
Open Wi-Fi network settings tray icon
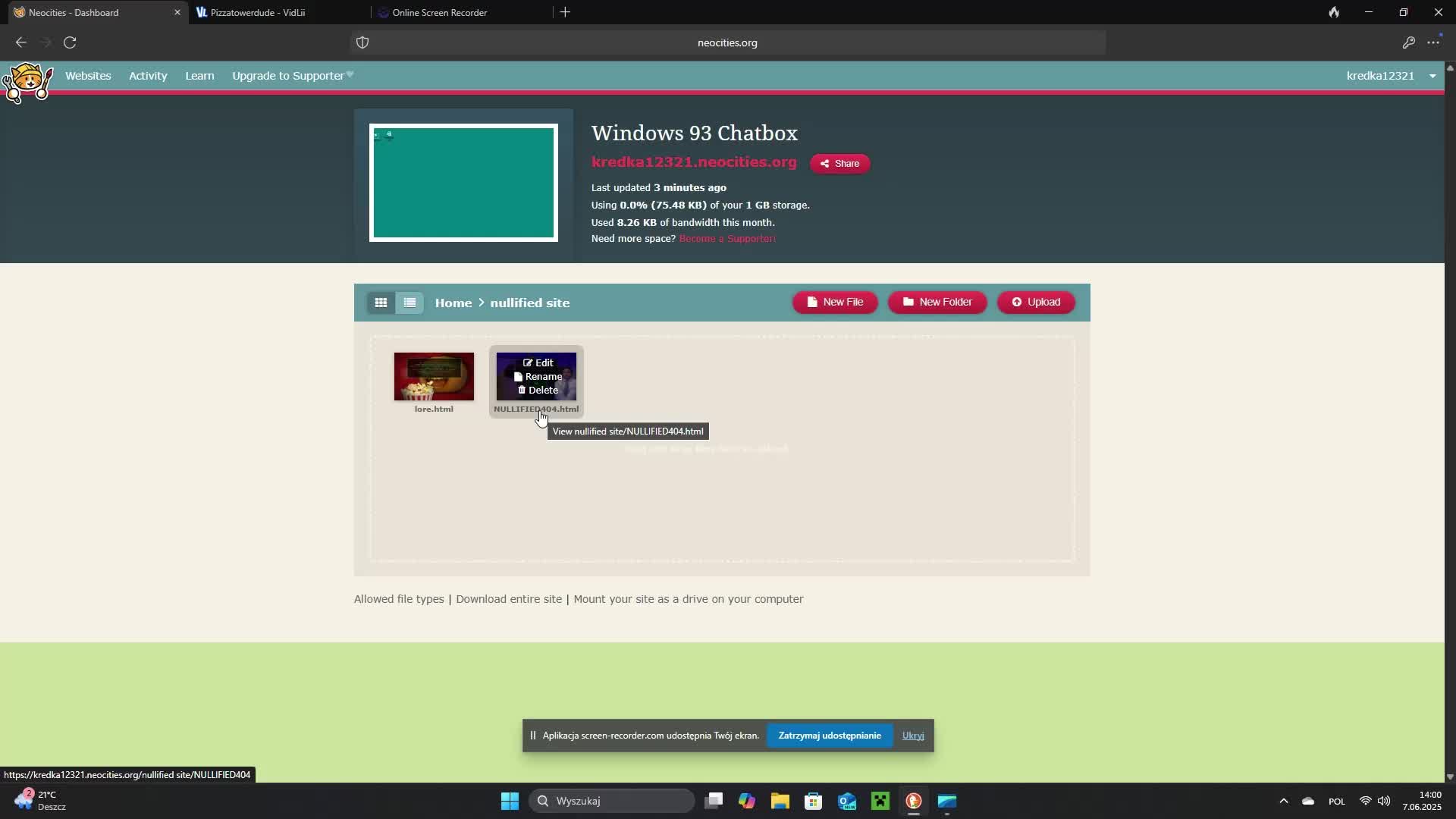[1366, 801]
